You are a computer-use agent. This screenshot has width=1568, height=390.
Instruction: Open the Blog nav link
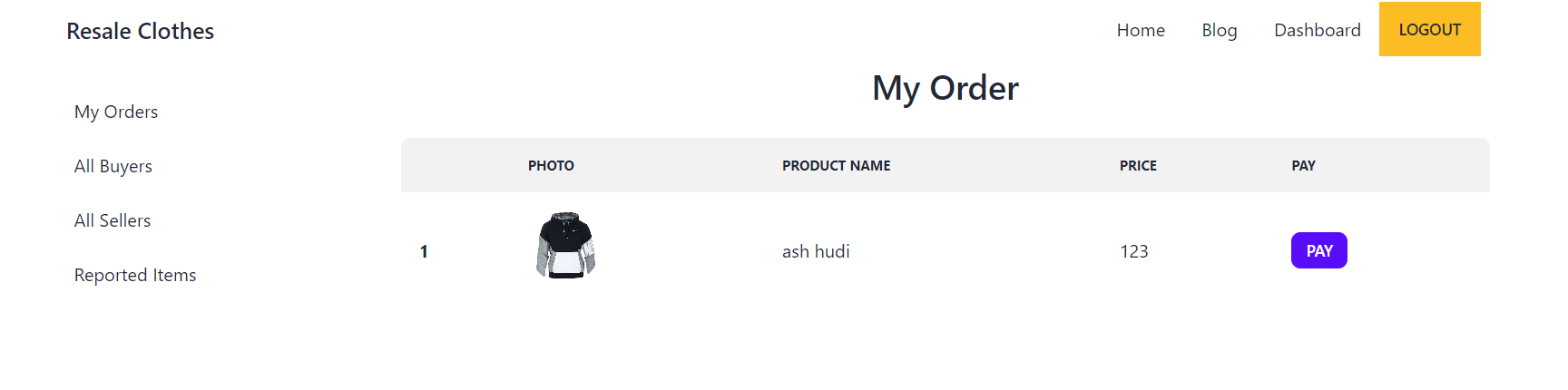pos(1219,30)
